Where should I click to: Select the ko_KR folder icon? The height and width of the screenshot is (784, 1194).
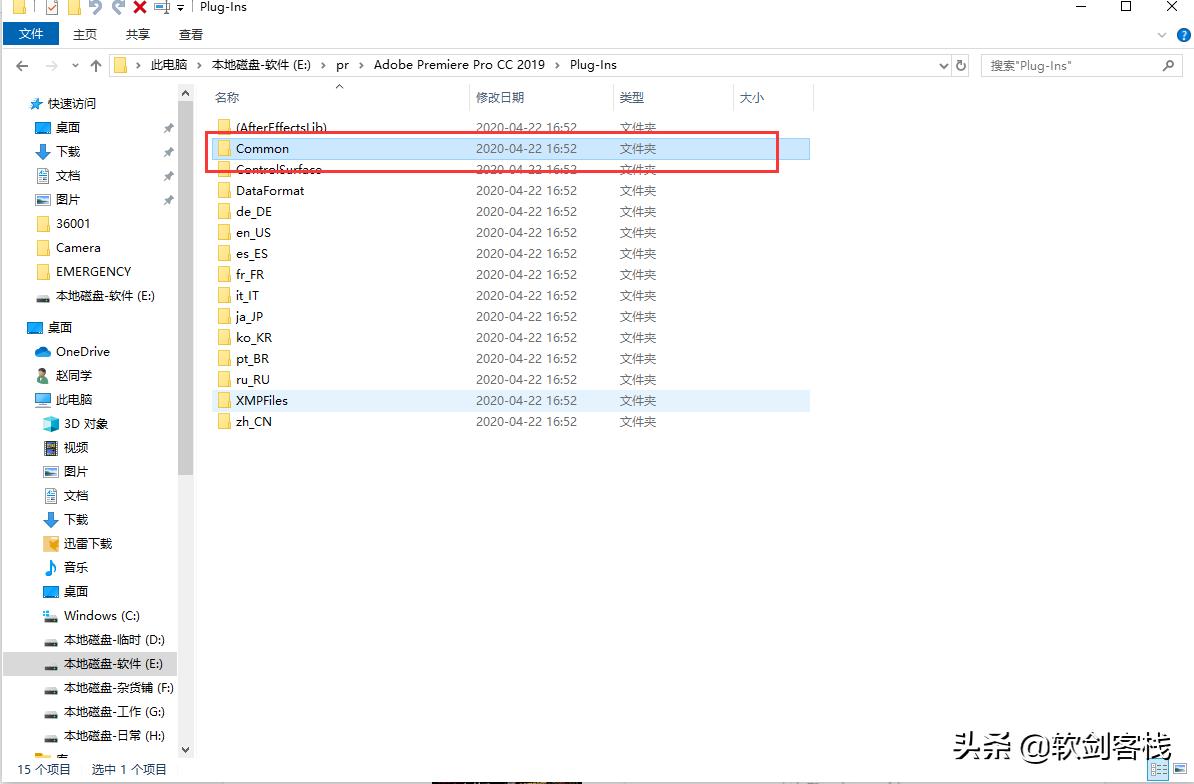pos(224,337)
